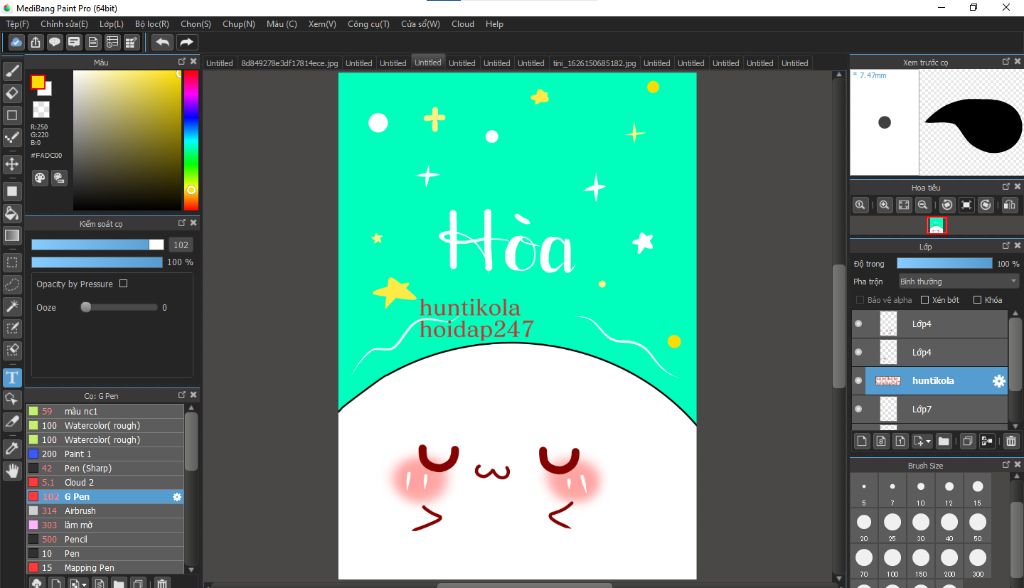Toggle the Xén bớt clipping checkbox
1024x588 pixels.
point(925,300)
